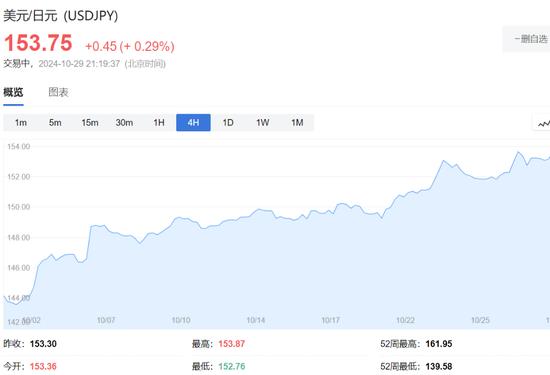
Task: Click the 10/07 date on x-axis
Action: tap(106, 320)
